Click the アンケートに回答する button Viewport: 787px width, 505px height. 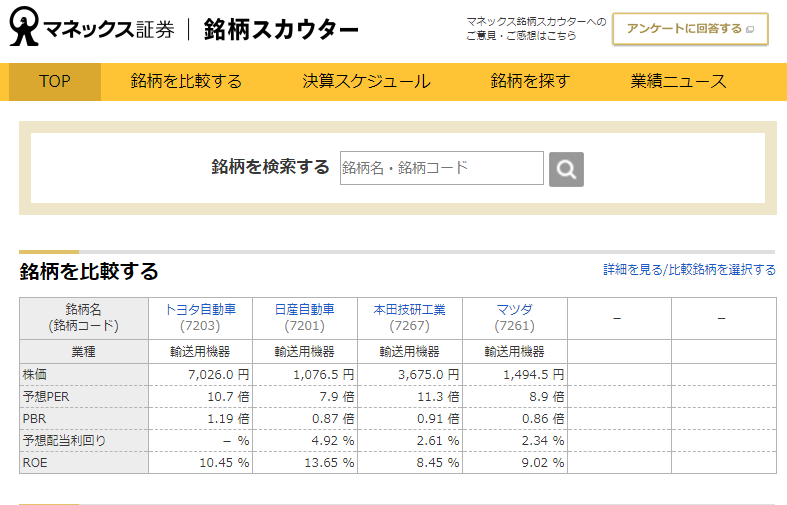tap(690, 29)
